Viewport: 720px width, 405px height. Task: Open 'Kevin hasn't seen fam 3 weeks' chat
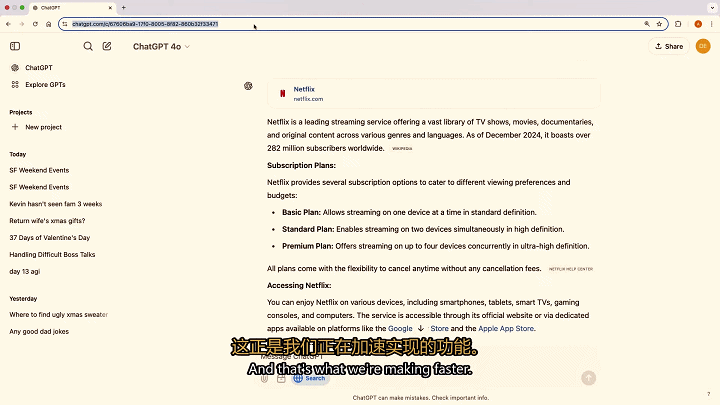pos(55,204)
